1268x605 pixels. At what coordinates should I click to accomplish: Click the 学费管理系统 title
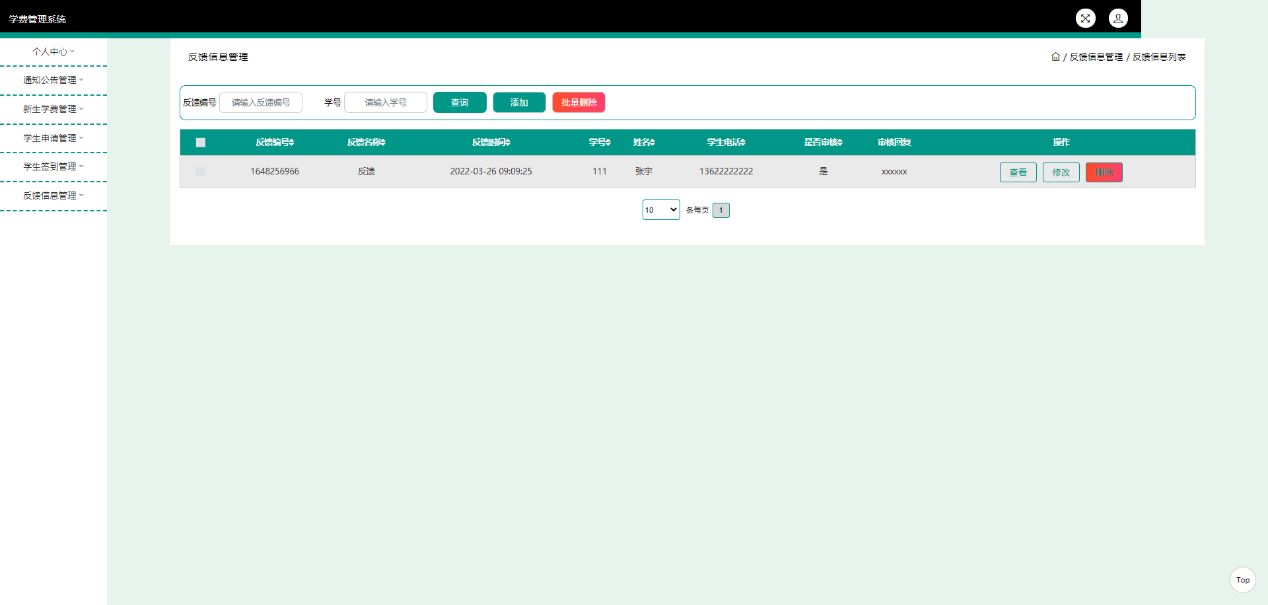tap(37, 19)
